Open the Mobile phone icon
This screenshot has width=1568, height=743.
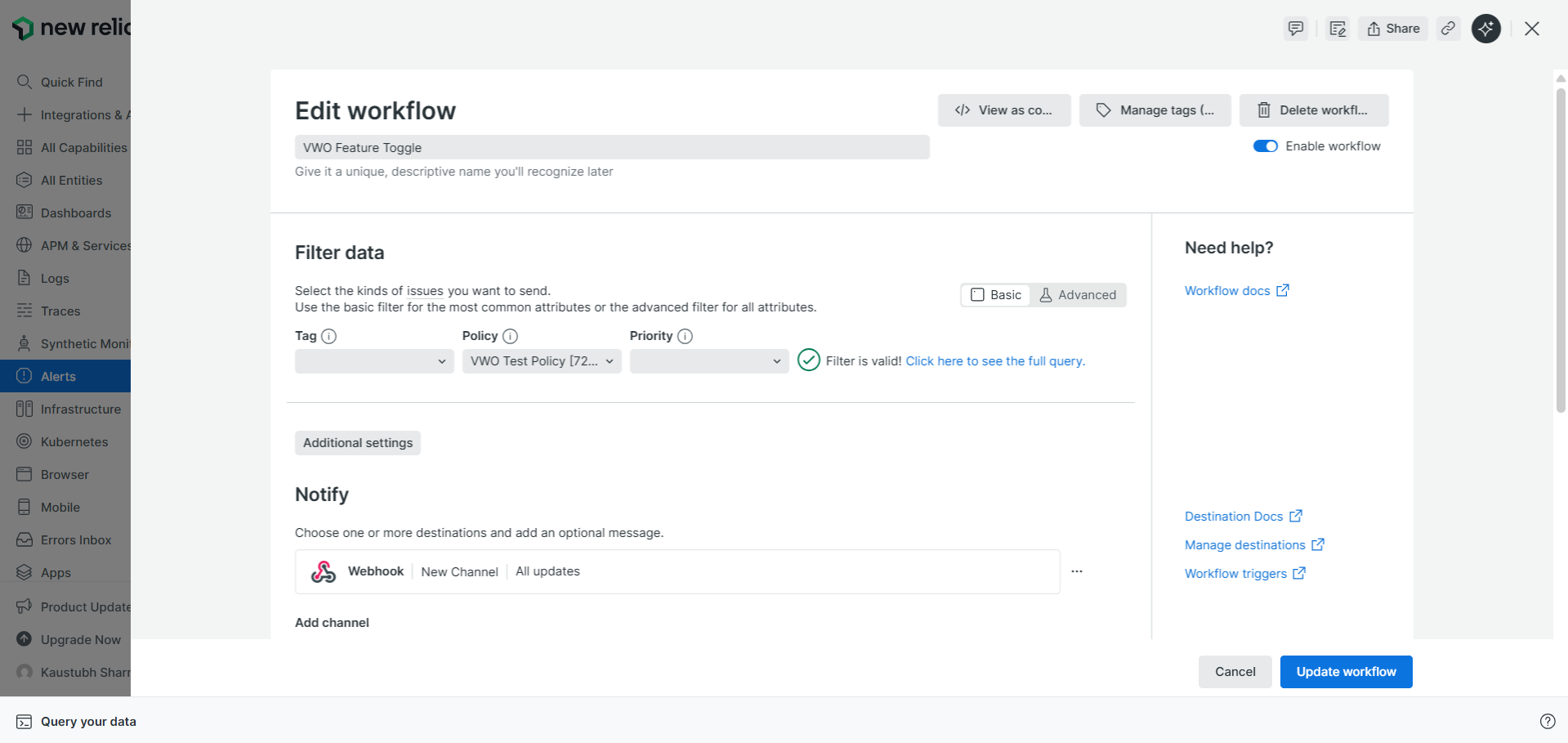pyautogui.click(x=25, y=507)
